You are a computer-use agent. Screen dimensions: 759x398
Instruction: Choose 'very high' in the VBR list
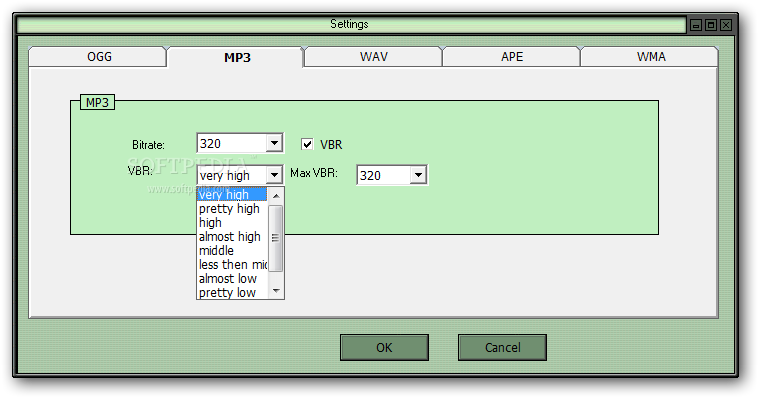232,194
